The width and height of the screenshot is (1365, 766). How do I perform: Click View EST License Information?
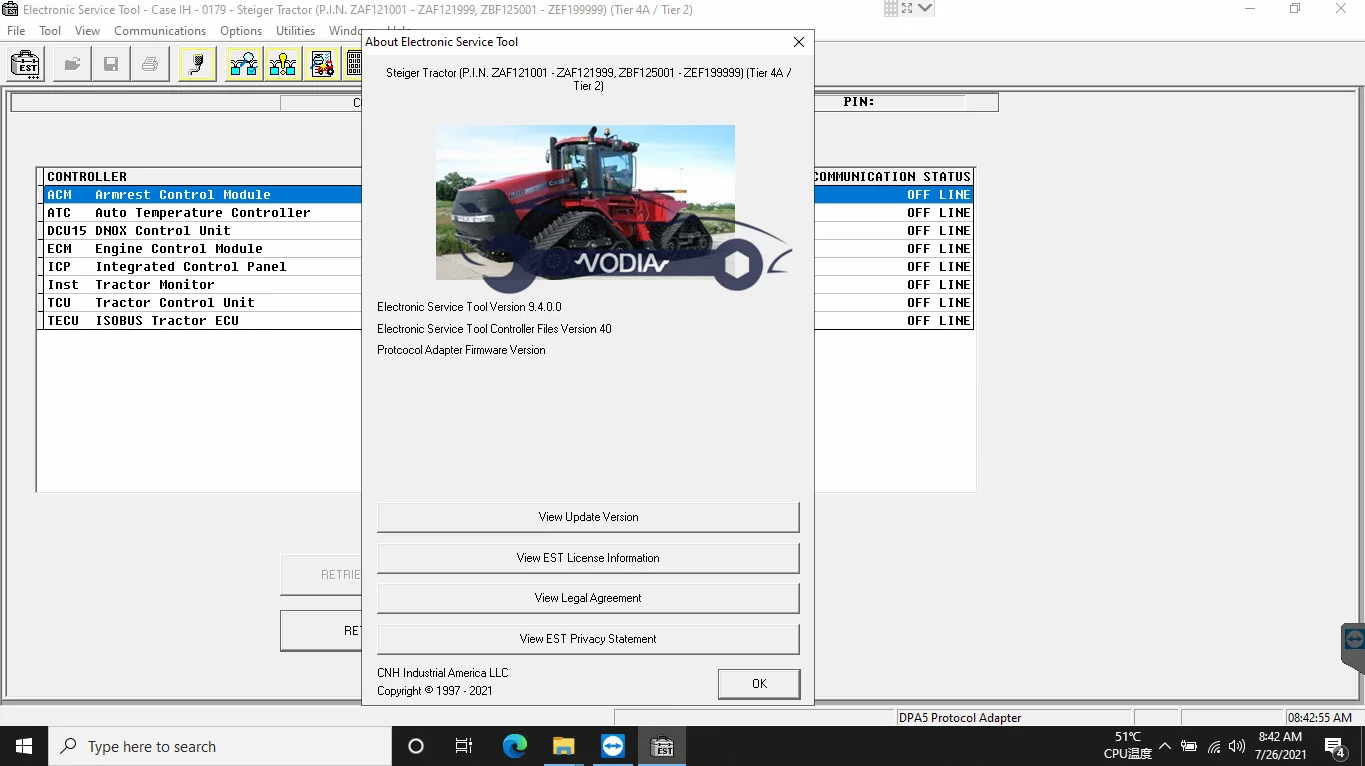tap(588, 558)
